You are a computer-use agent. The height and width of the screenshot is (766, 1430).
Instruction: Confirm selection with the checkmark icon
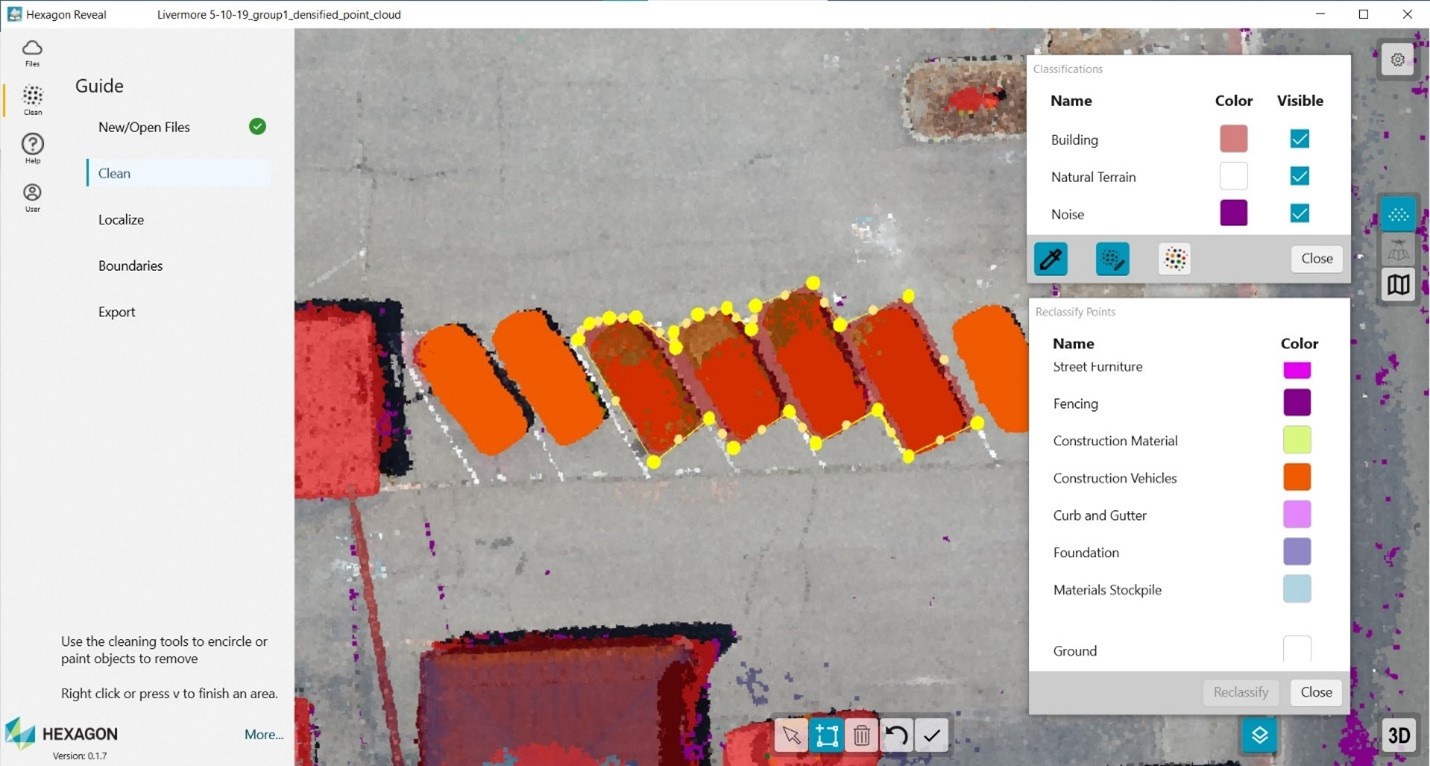pos(932,736)
